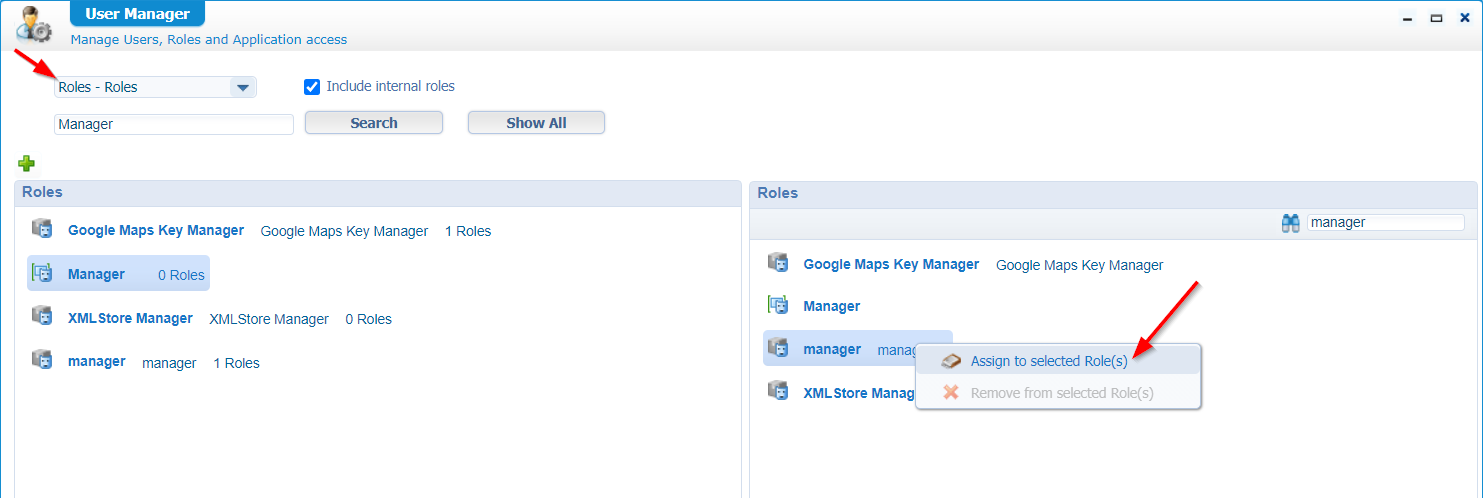1483x498 pixels.
Task: Select XMLStore Manager name in left roles list
Action: point(130,318)
